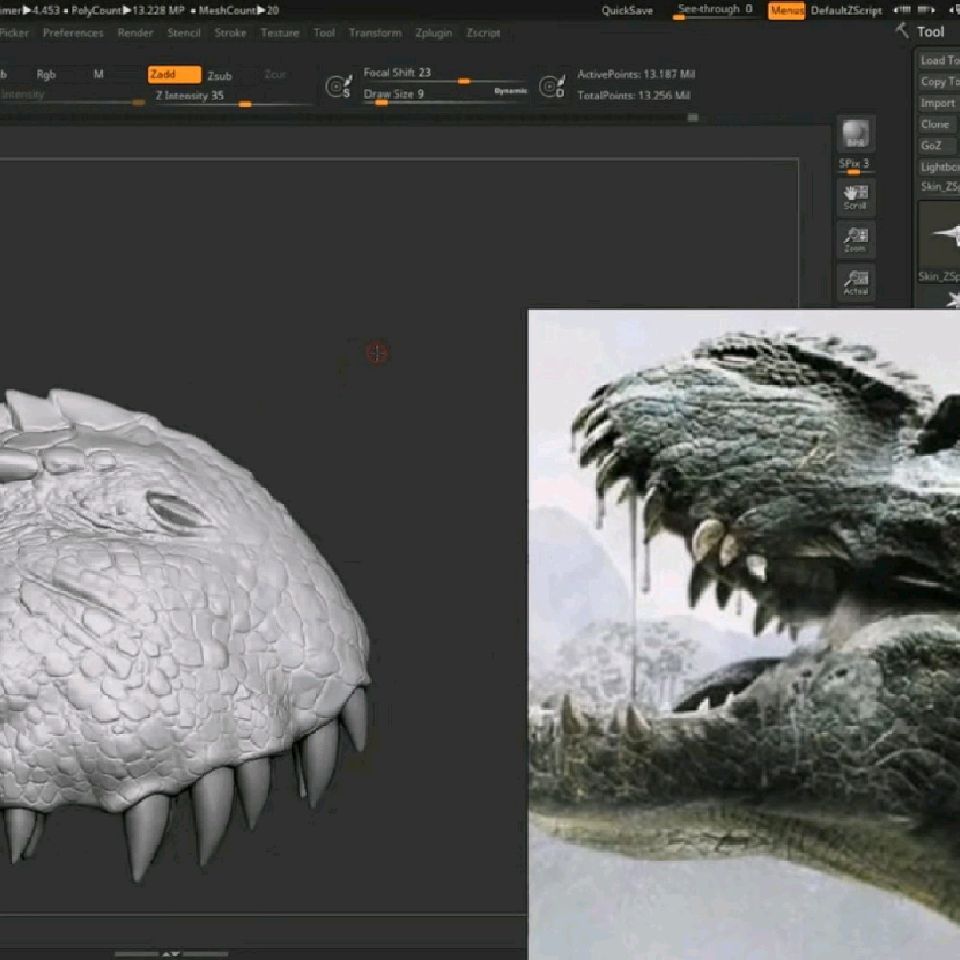Open the Stroke menu

pos(230,33)
